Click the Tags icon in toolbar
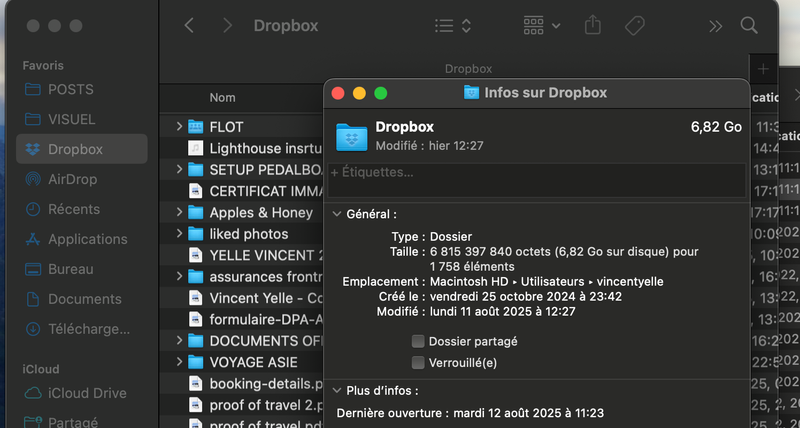The image size is (800, 428). pos(634,25)
